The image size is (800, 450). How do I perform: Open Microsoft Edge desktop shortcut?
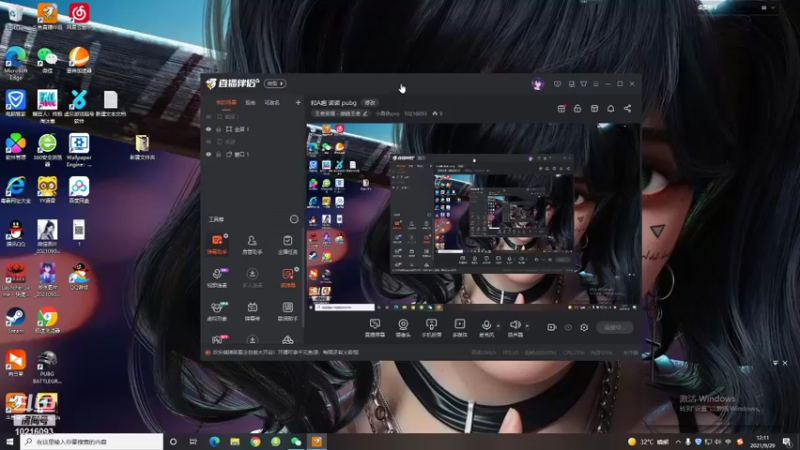click(15, 63)
